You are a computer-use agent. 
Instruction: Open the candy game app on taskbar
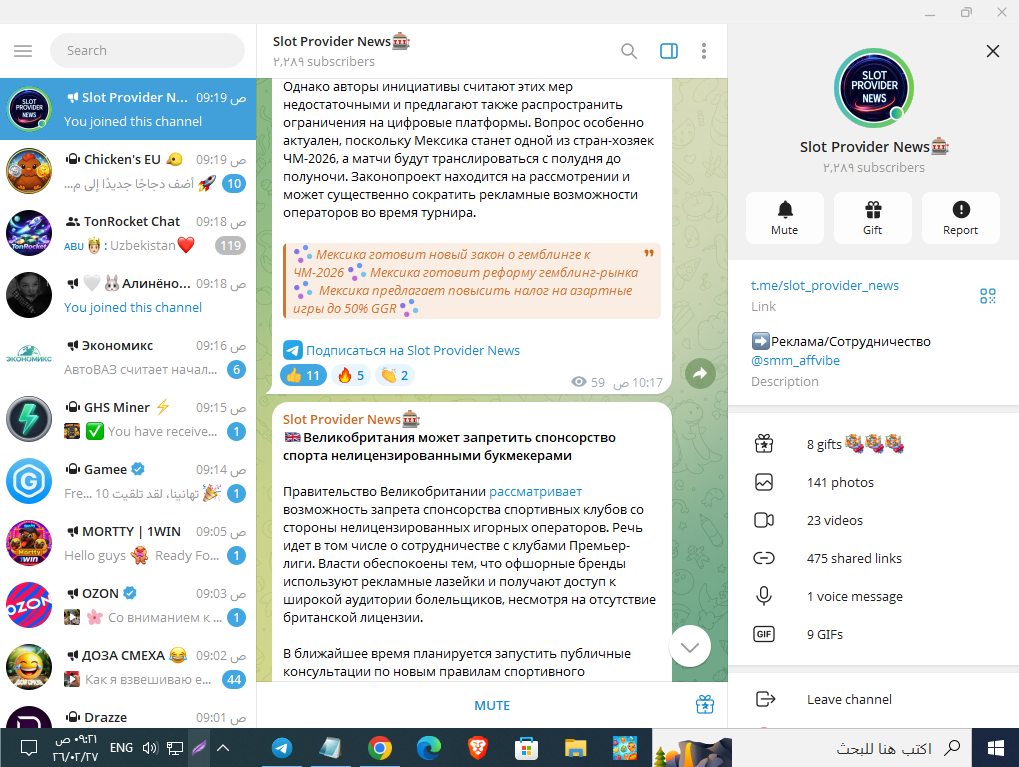[625, 748]
